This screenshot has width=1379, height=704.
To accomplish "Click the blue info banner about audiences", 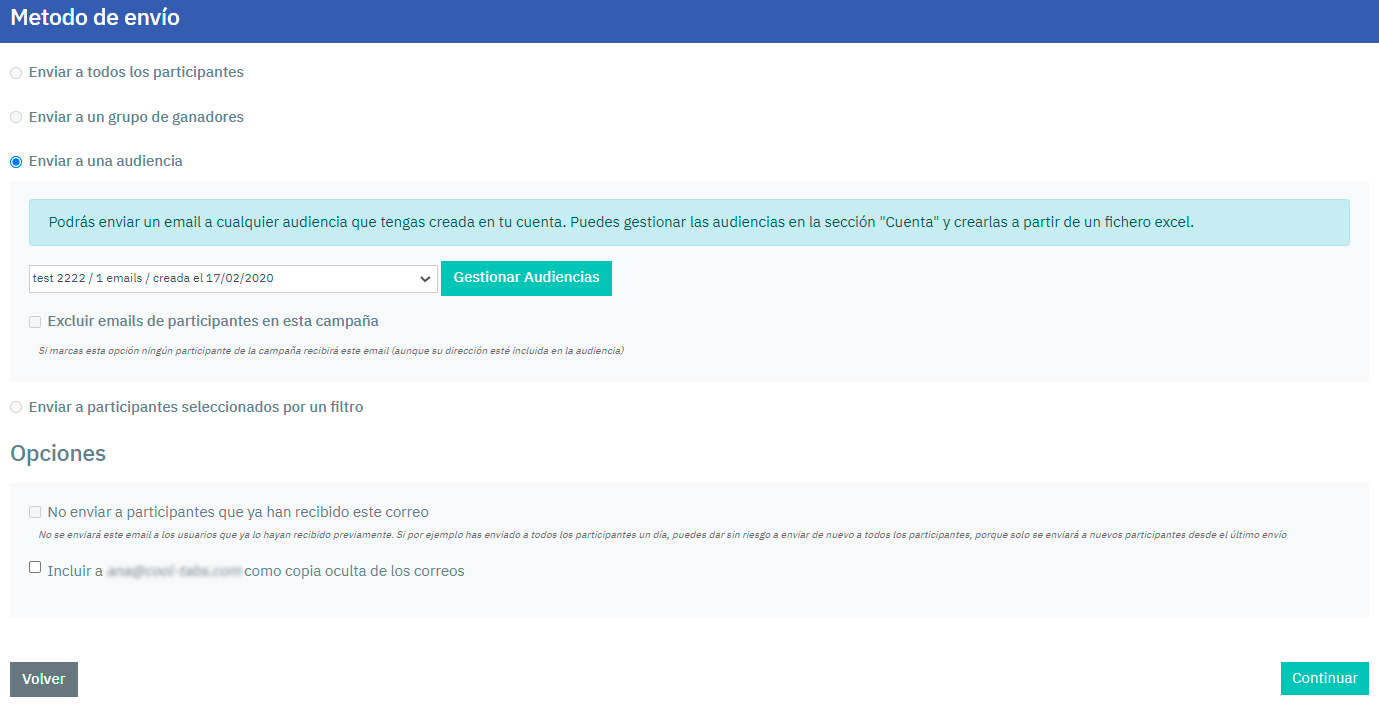I will [x=689, y=222].
